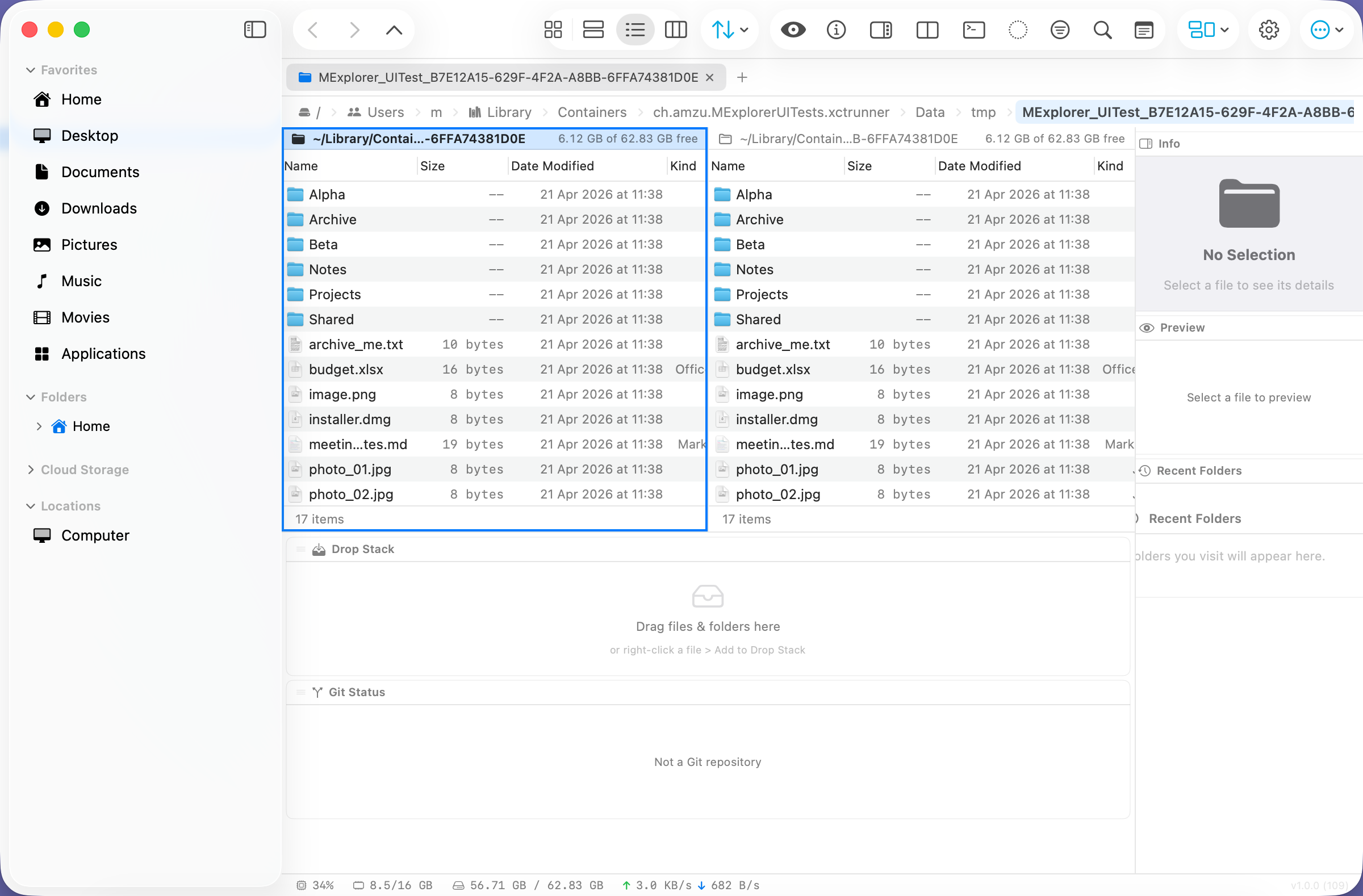Switch to column view
The height and width of the screenshot is (896, 1363).
[676, 29]
